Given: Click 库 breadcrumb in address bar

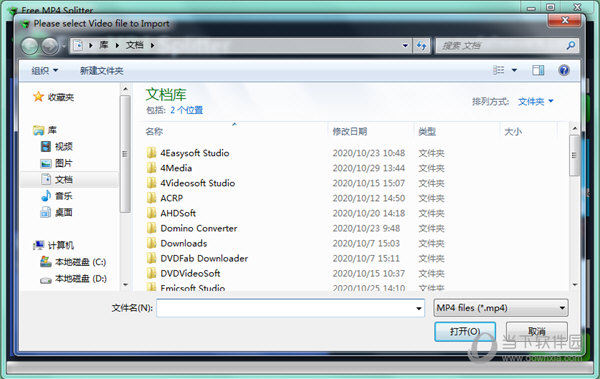Looking at the screenshot, I should click(103, 45).
